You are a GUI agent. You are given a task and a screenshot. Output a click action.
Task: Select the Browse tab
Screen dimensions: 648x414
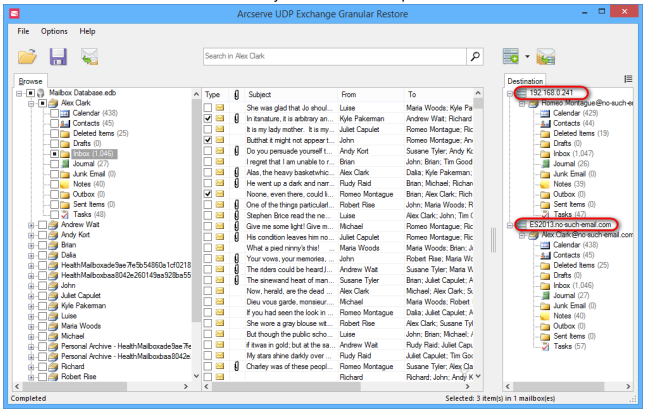31,81
